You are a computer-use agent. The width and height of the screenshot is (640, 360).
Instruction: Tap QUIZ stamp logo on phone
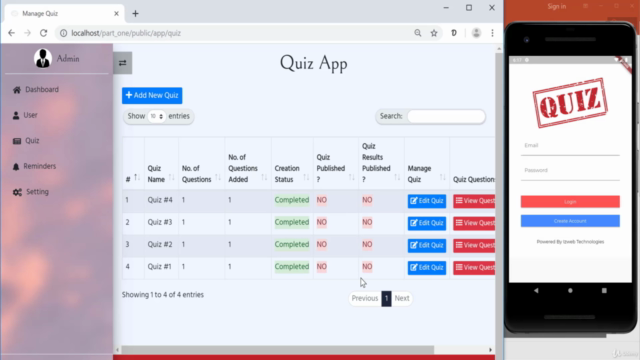570,103
